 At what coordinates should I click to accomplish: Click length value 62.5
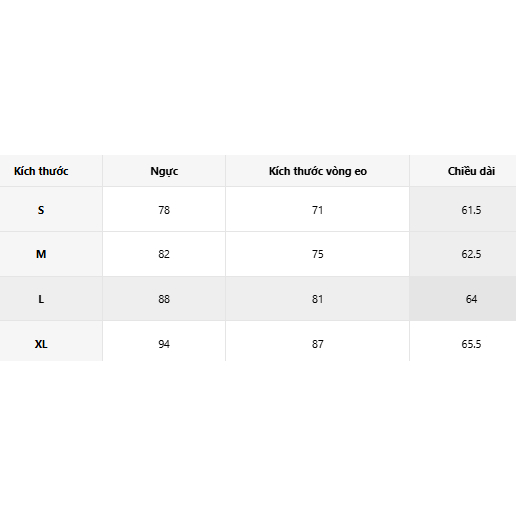click(471, 254)
